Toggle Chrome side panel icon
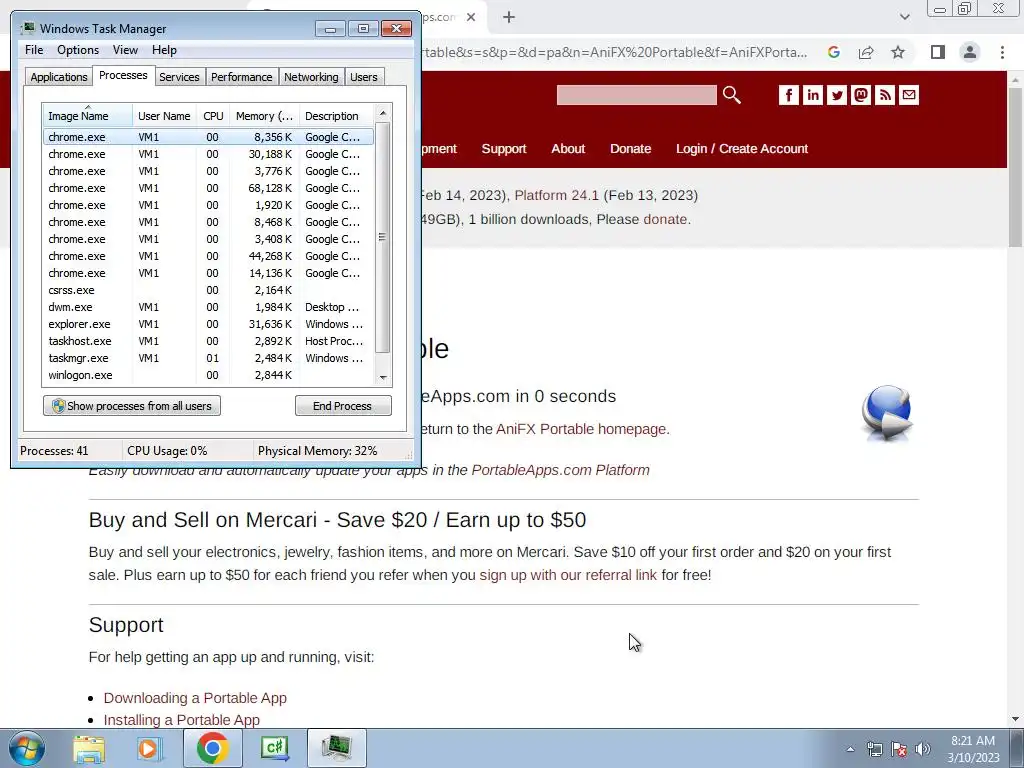This screenshot has width=1024, height=768. (x=938, y=52)
